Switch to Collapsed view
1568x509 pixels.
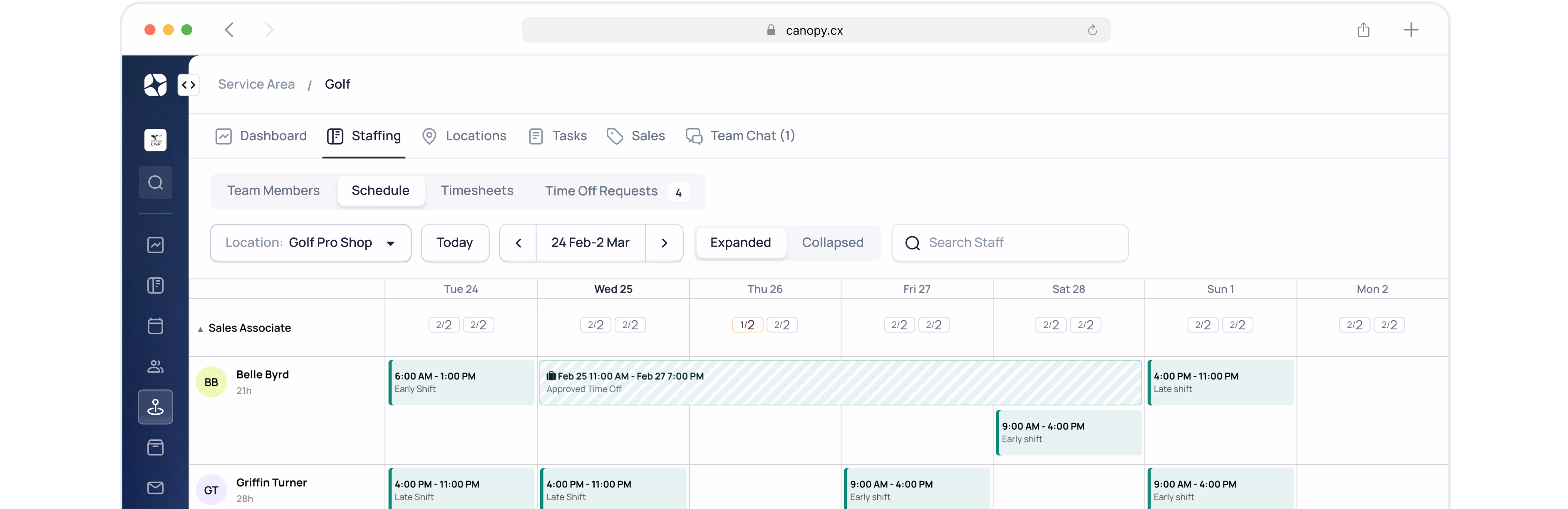pos(833,242)
